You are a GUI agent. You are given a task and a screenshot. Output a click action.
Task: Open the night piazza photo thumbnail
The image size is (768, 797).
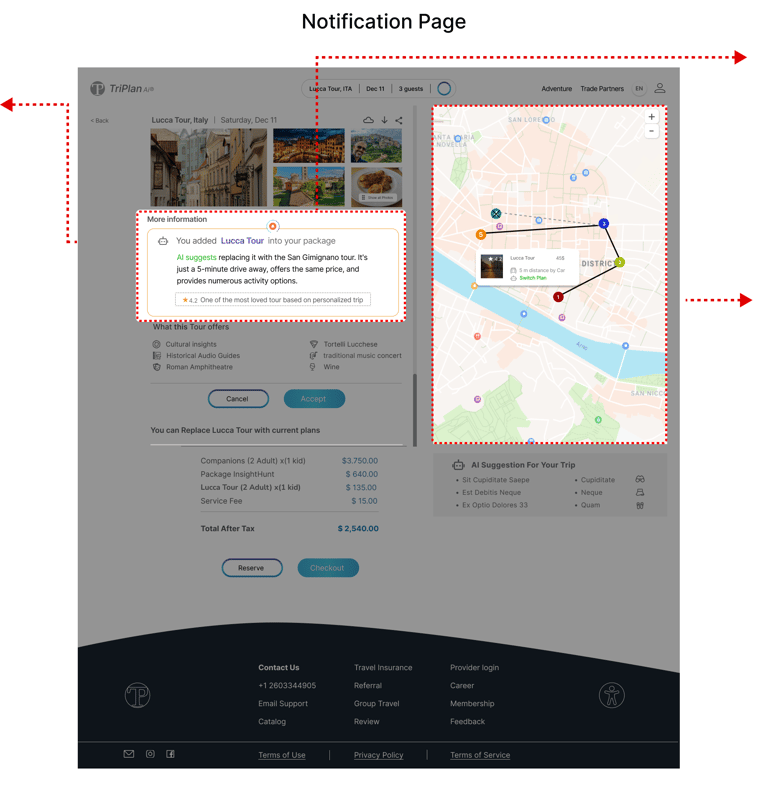click(309, 145)
